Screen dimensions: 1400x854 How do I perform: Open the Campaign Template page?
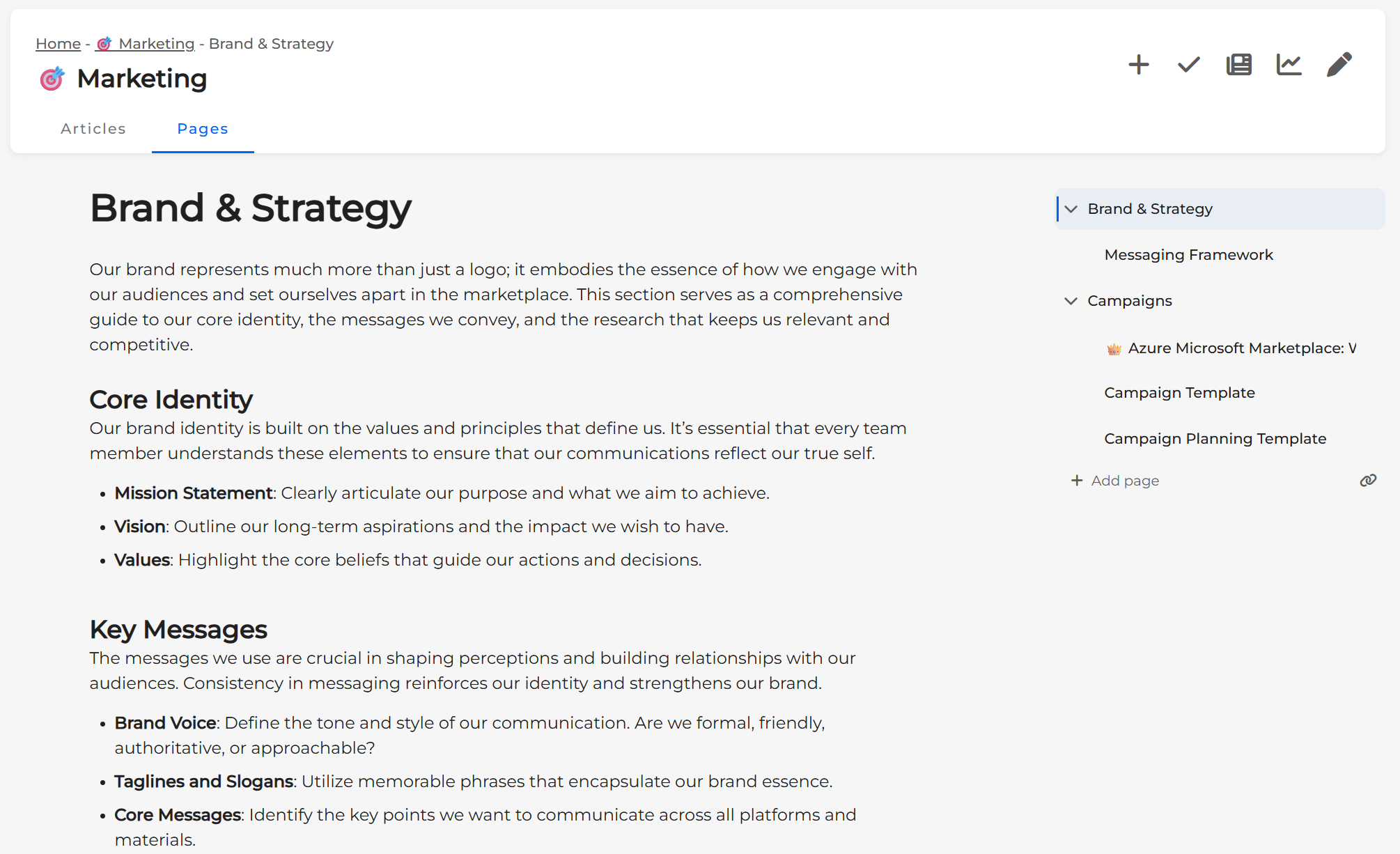(1179, 393)
